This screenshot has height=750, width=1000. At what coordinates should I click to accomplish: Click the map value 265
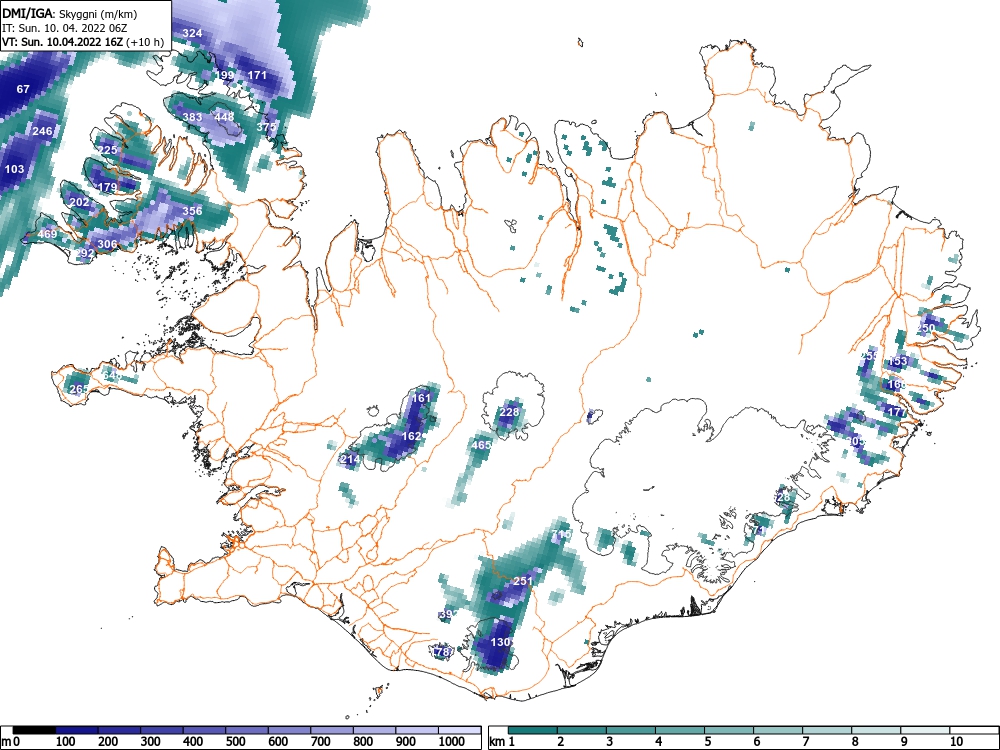[x=79, y=389]
